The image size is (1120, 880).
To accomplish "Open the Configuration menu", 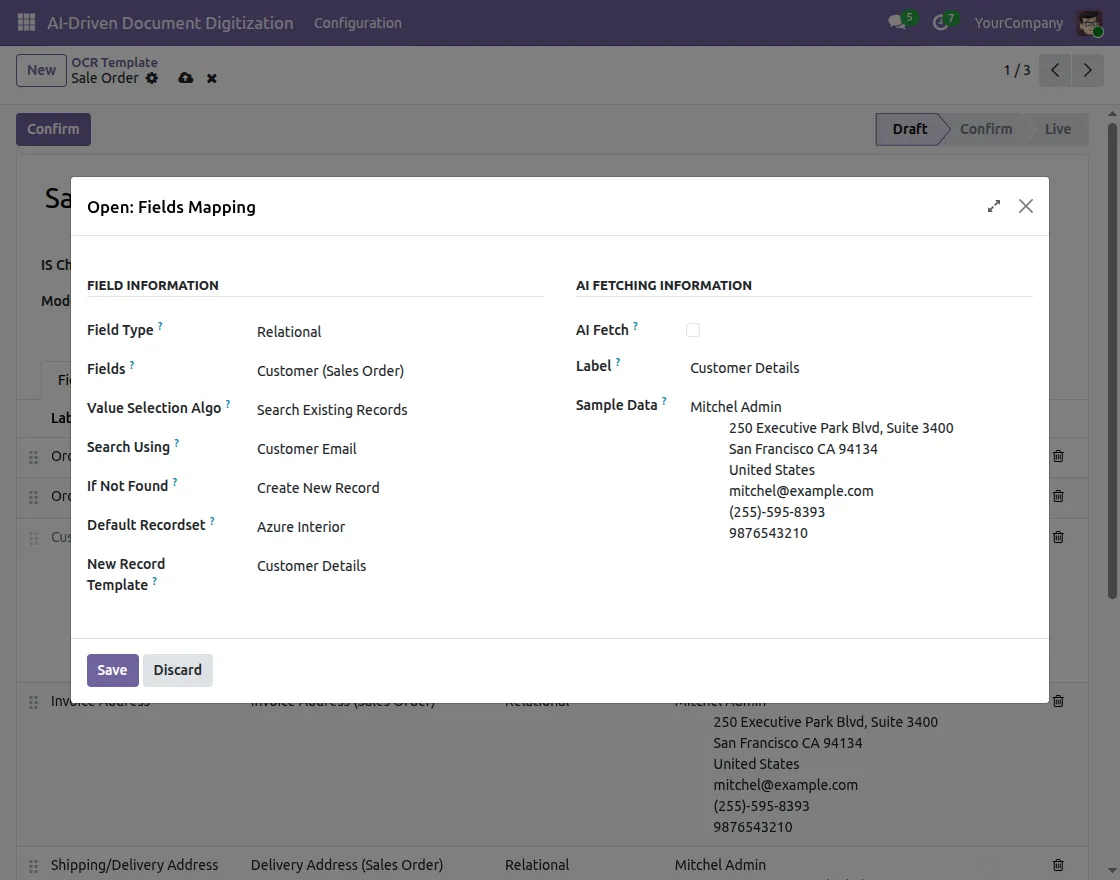I will coord(358,23).
